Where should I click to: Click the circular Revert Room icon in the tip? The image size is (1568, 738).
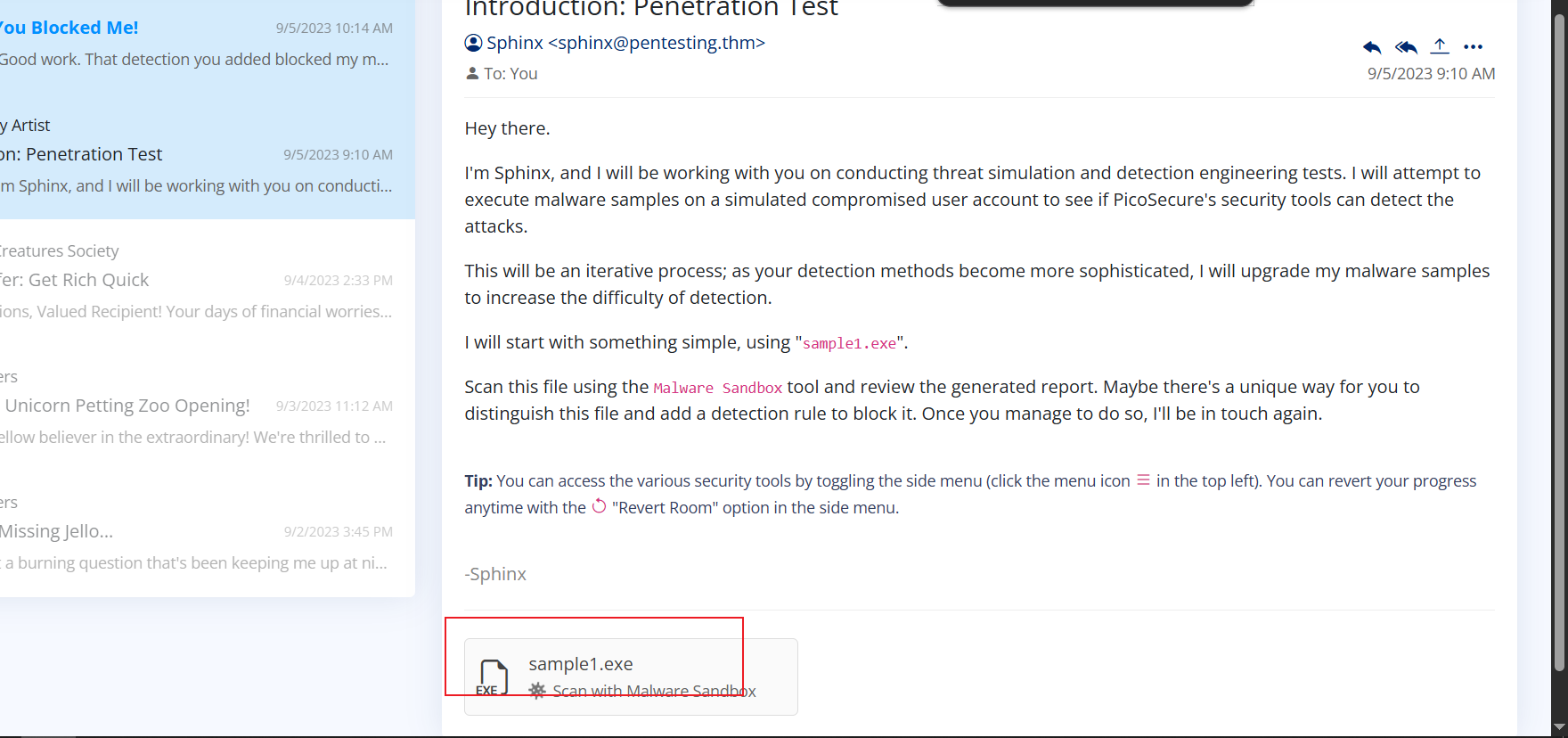point(600,506)
